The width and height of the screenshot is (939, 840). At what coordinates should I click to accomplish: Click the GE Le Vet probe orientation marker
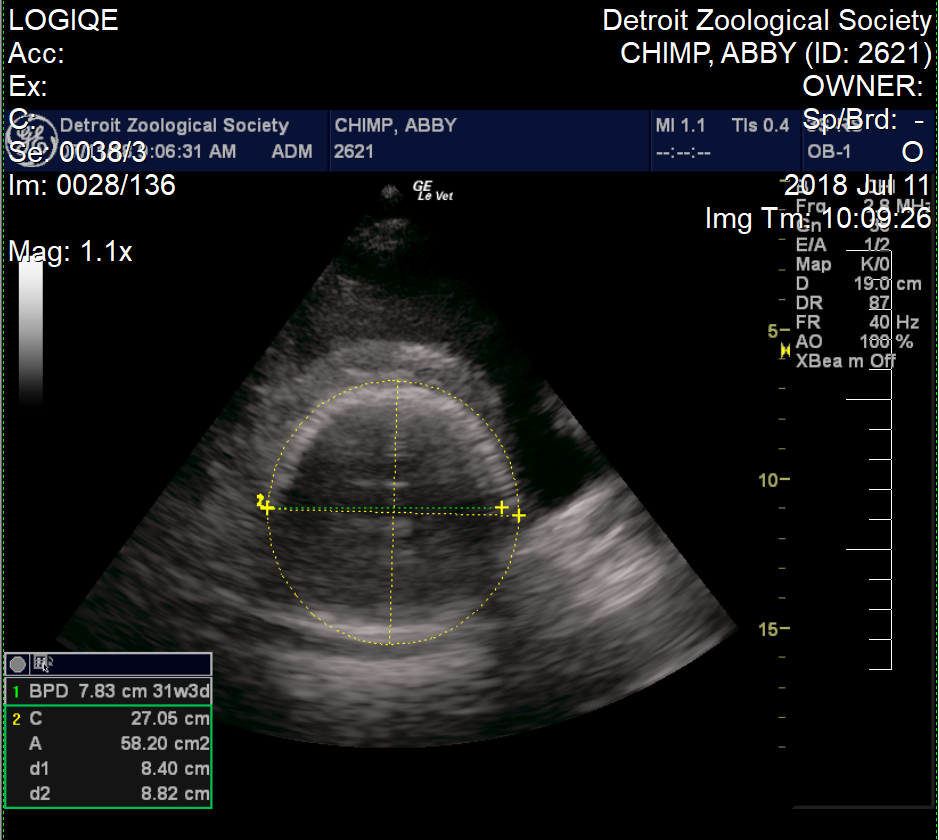click(433, 191)
